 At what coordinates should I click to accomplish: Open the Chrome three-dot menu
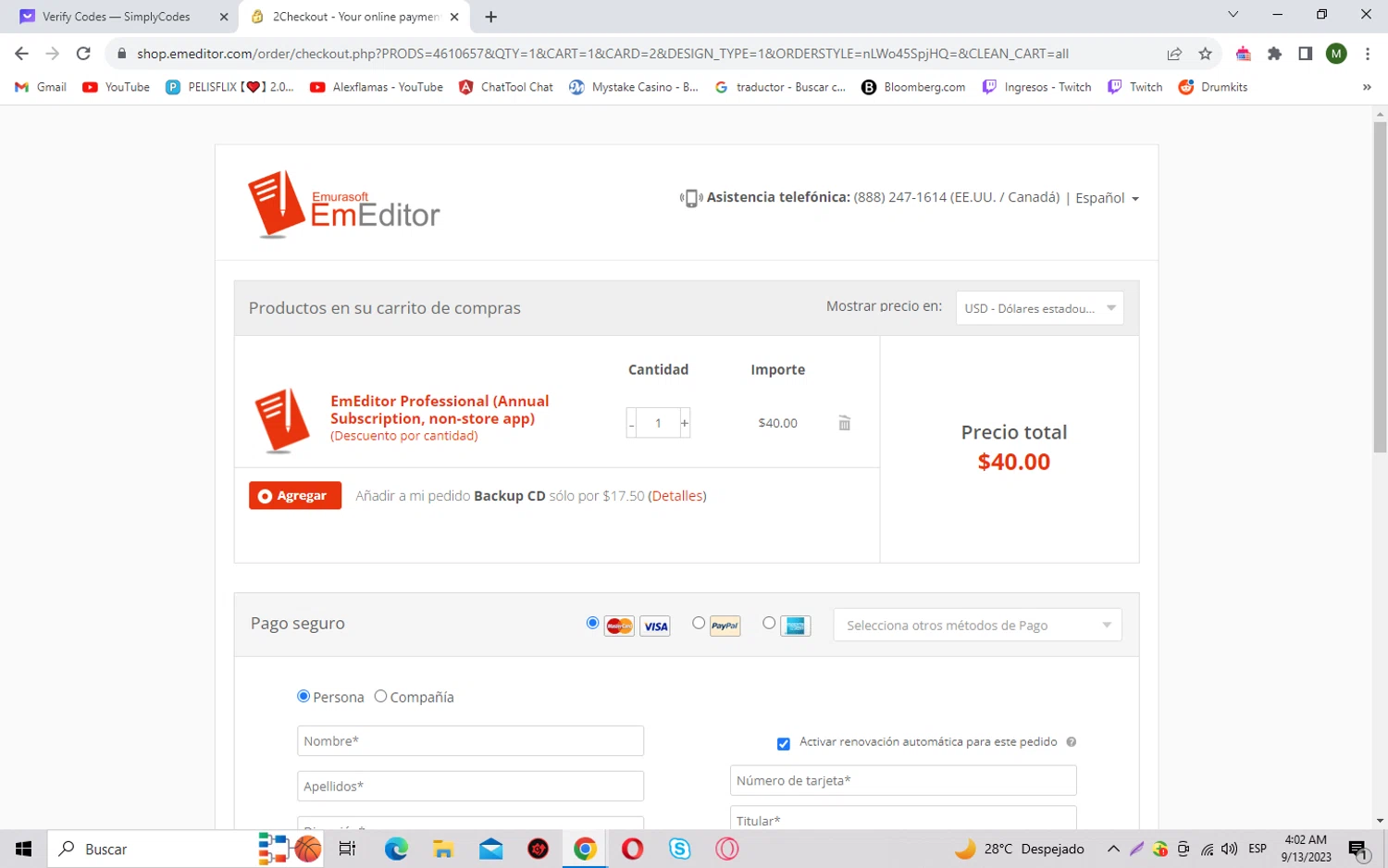tap(1368, 54)
